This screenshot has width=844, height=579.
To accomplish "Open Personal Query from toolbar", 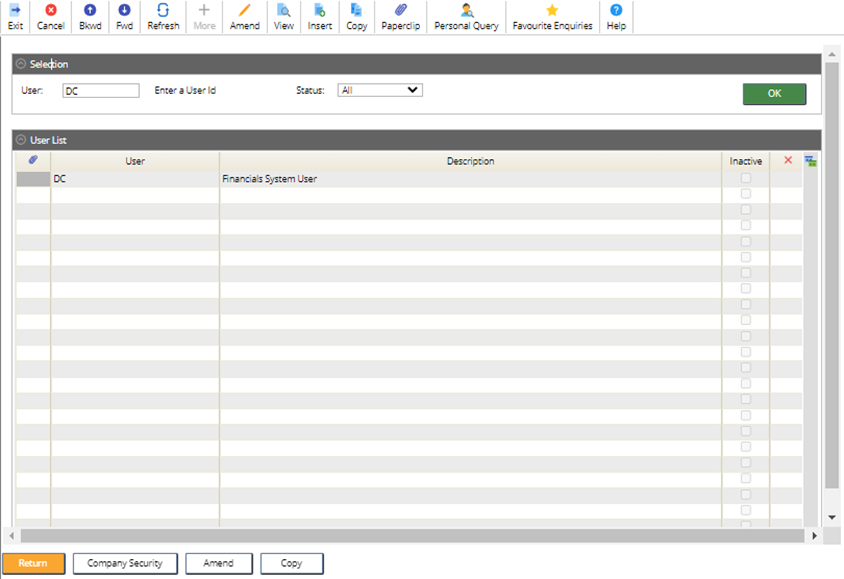I will (466, 11).
